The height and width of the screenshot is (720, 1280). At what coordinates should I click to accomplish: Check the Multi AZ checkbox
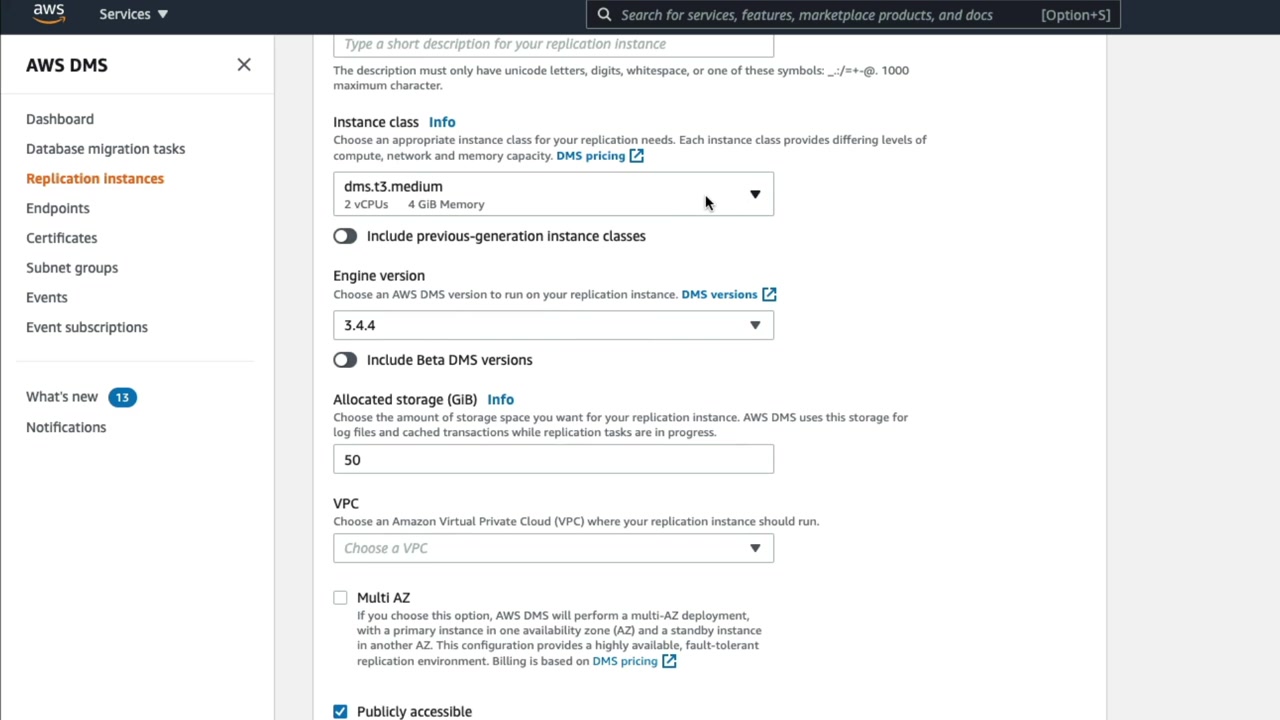[x=341, y=598]
